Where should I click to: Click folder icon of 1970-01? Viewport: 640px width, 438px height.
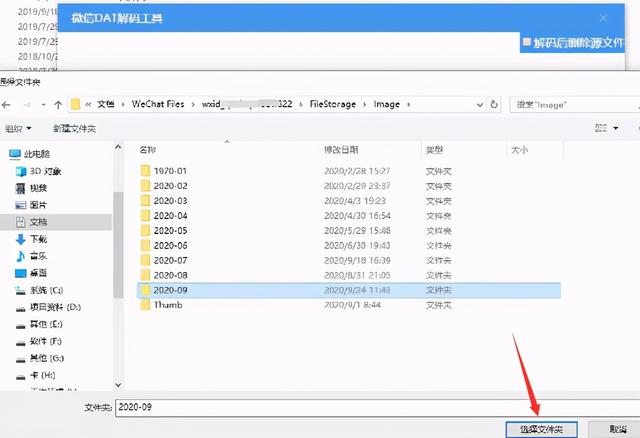click(145, 171)
